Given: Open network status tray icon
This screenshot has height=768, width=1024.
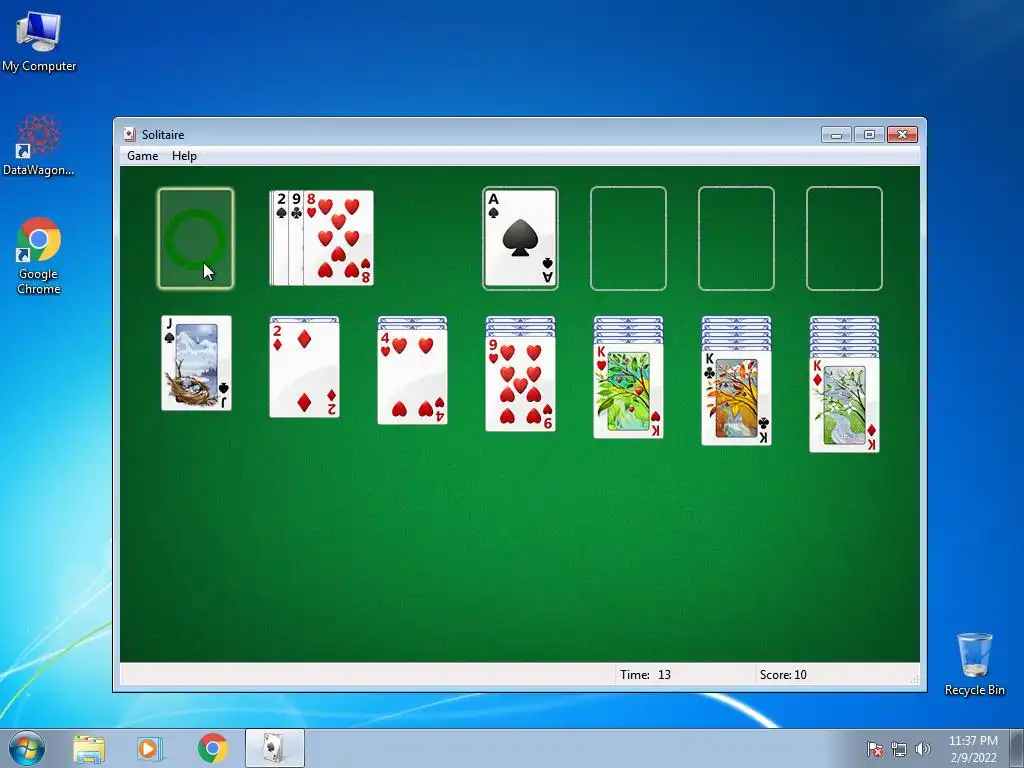Looking at the screenshot, I should [899, 749].
